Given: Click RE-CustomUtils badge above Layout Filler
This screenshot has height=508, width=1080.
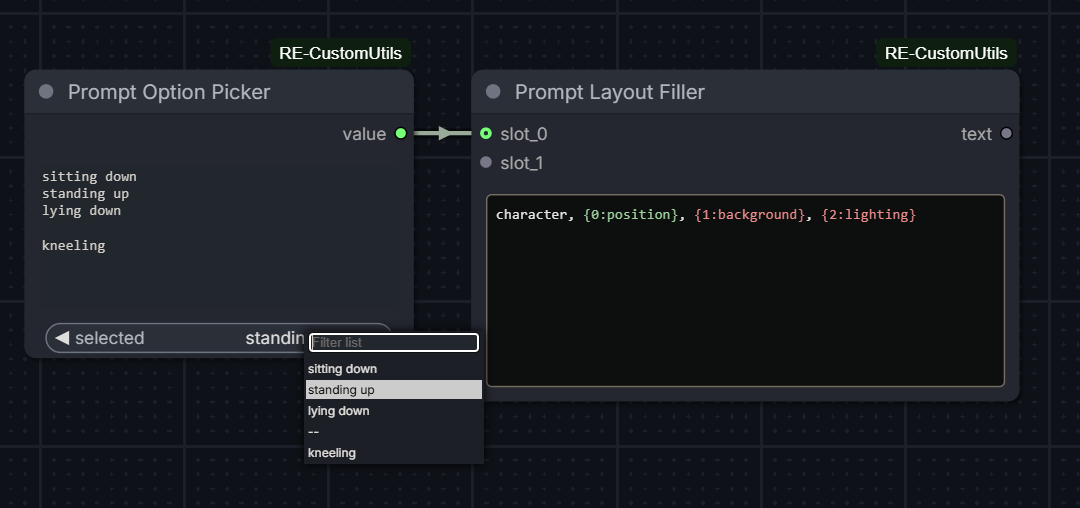Looking at the screenshot, I should (x=946, y=53).
